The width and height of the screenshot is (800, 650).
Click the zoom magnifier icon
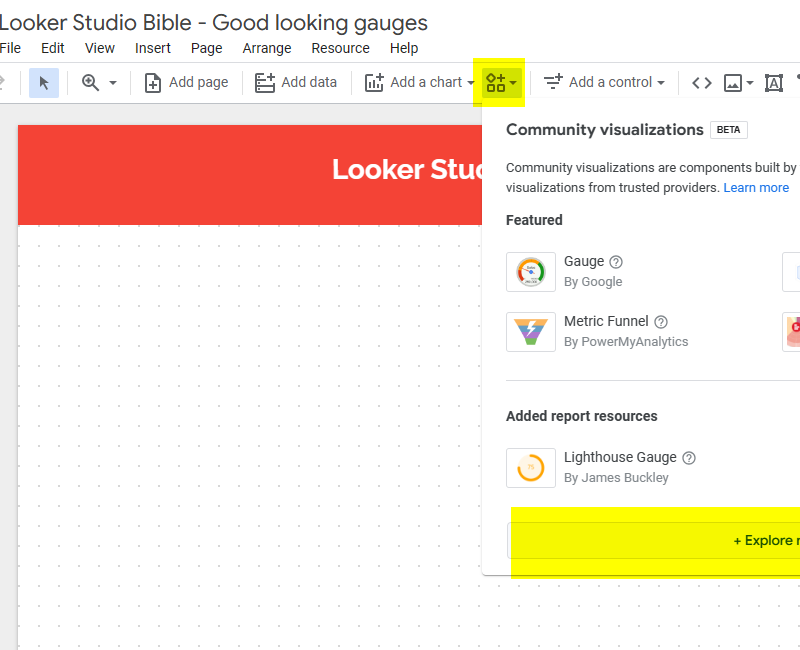[x=90, y=83]
